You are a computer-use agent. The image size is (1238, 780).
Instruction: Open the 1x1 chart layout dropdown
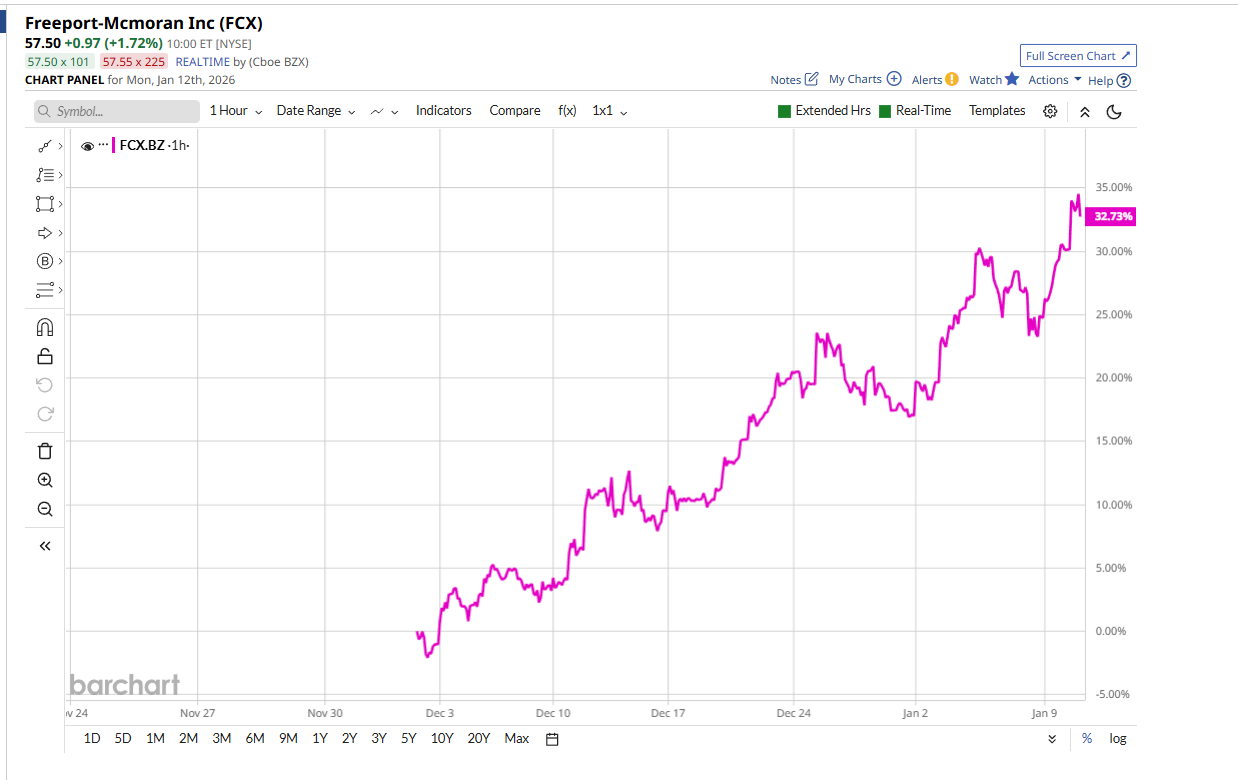point(610,111)
